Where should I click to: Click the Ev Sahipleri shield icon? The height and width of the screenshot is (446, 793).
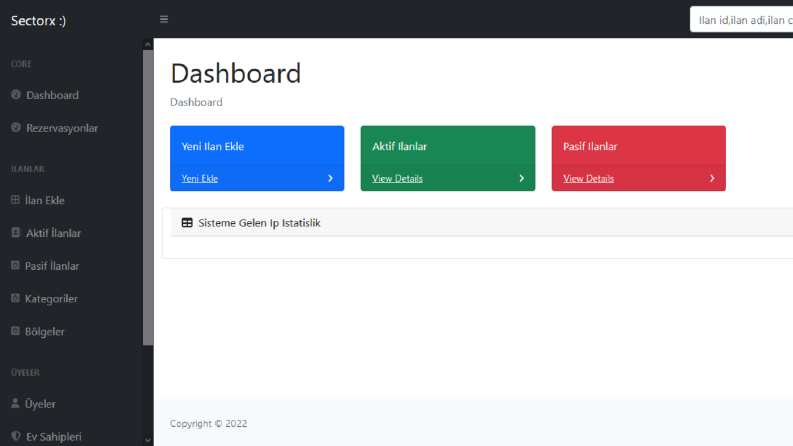click(x=16, y=436)
